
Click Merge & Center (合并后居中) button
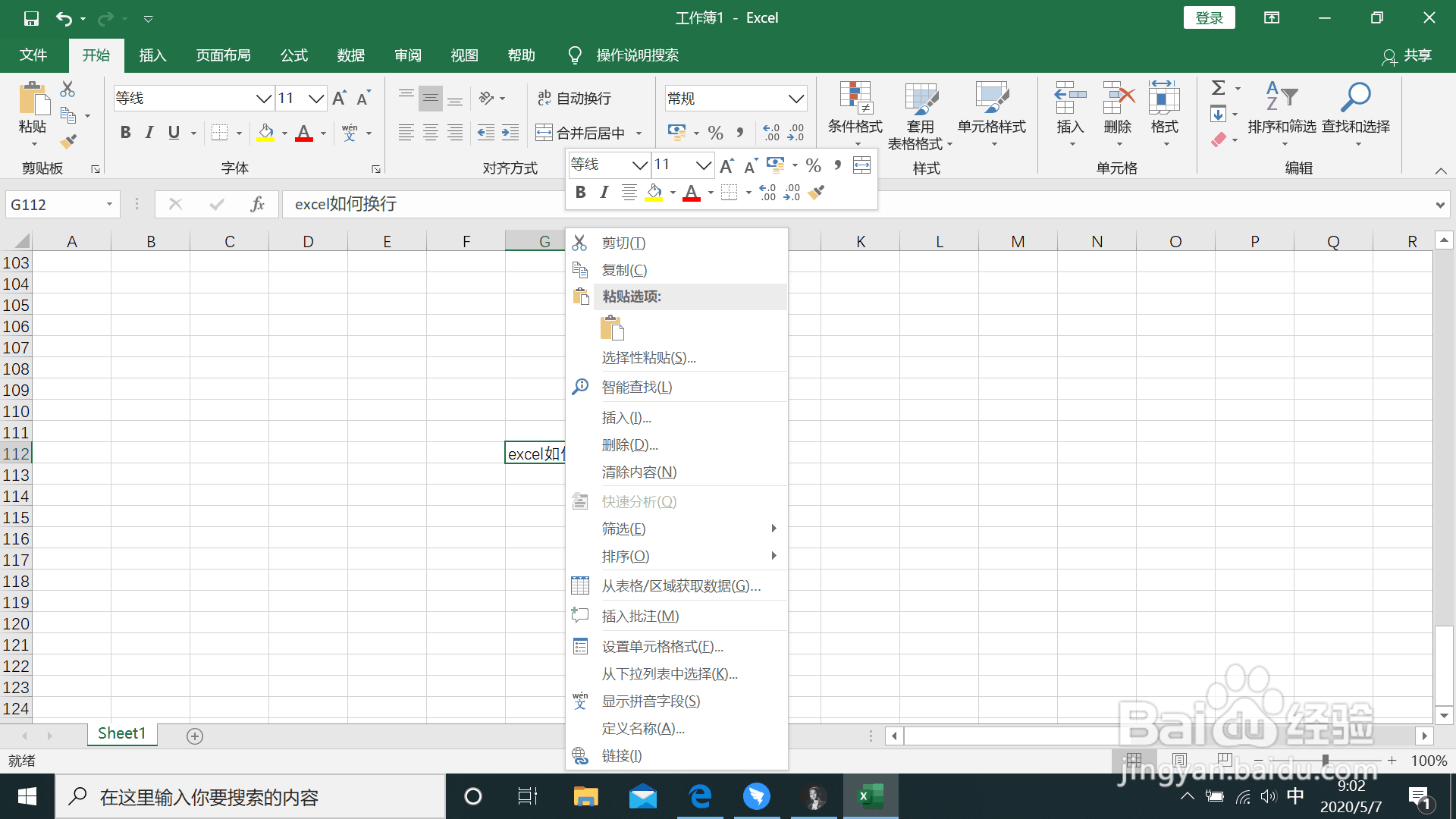click(x=581, y=133)
